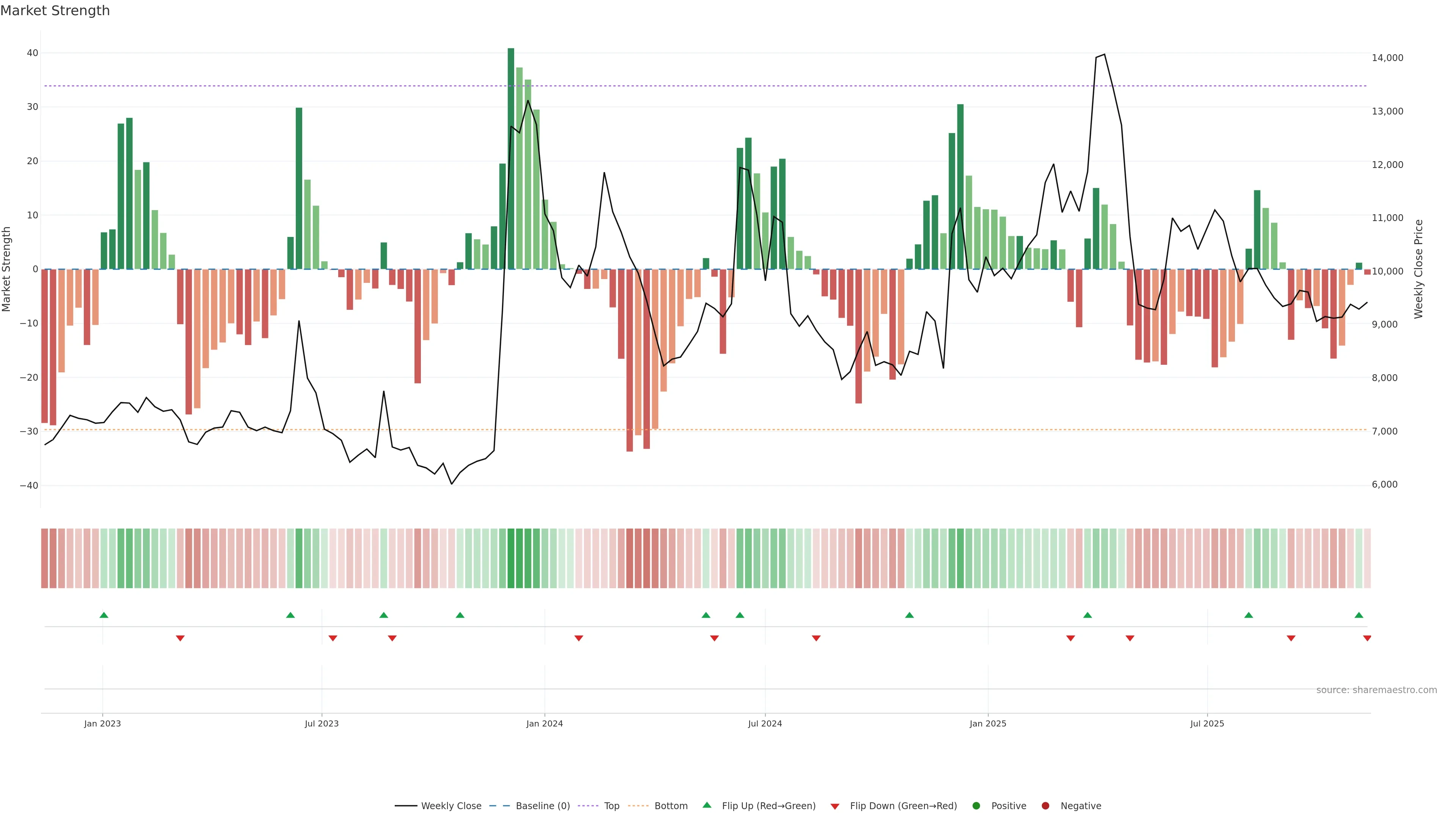This screenshot has height=819, width=1456.
Task: Click the Negative red circle legend icon
Action: pos(1045,806)
